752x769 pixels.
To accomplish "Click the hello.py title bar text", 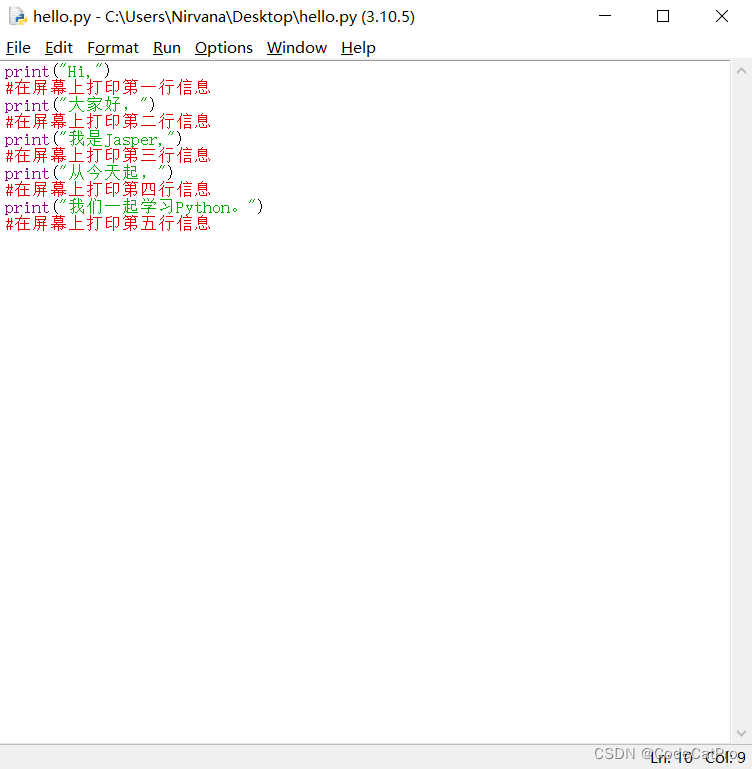I will (x=224, y=17).
